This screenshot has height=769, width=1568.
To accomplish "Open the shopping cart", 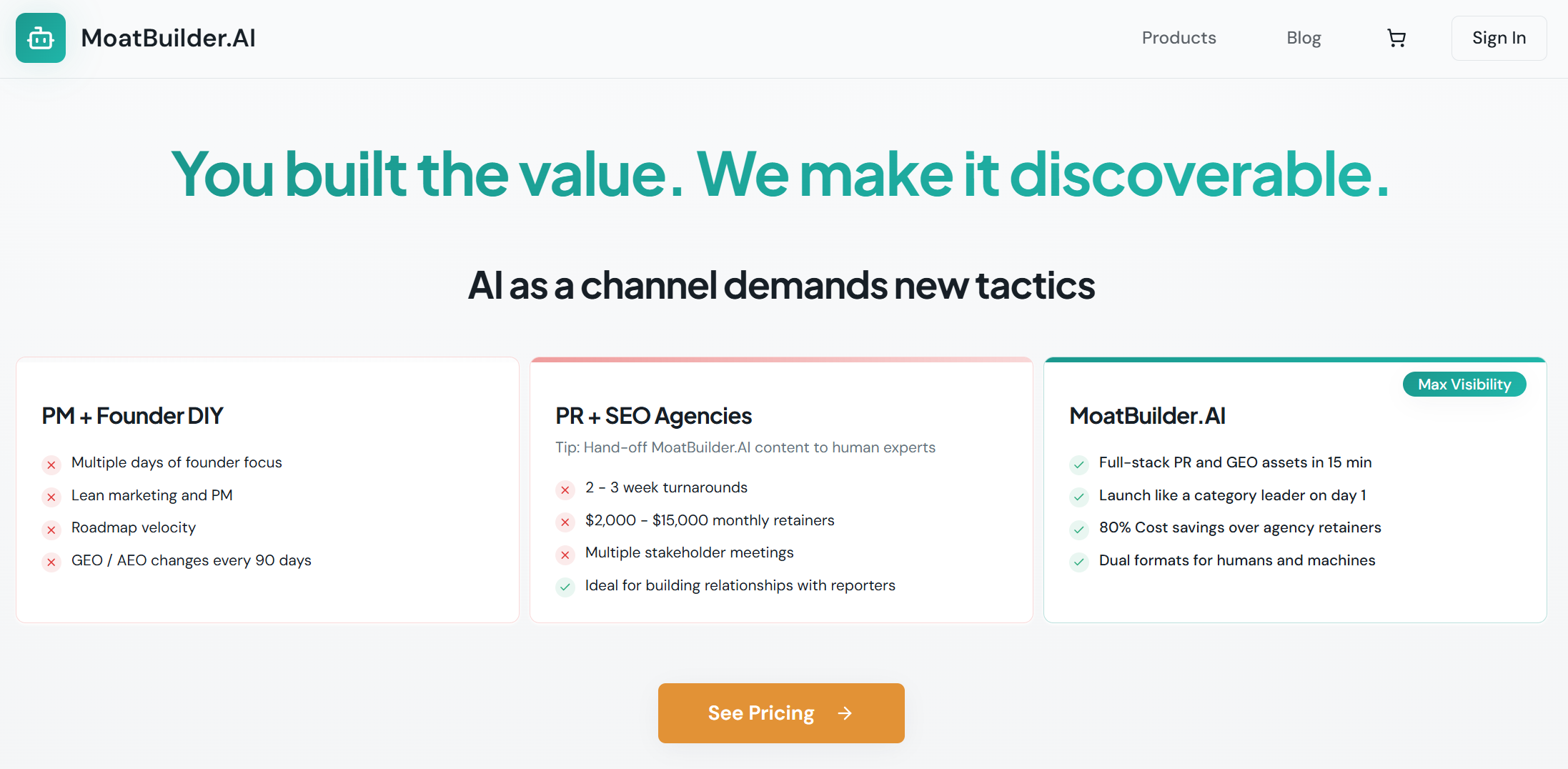I will 1396,38.
